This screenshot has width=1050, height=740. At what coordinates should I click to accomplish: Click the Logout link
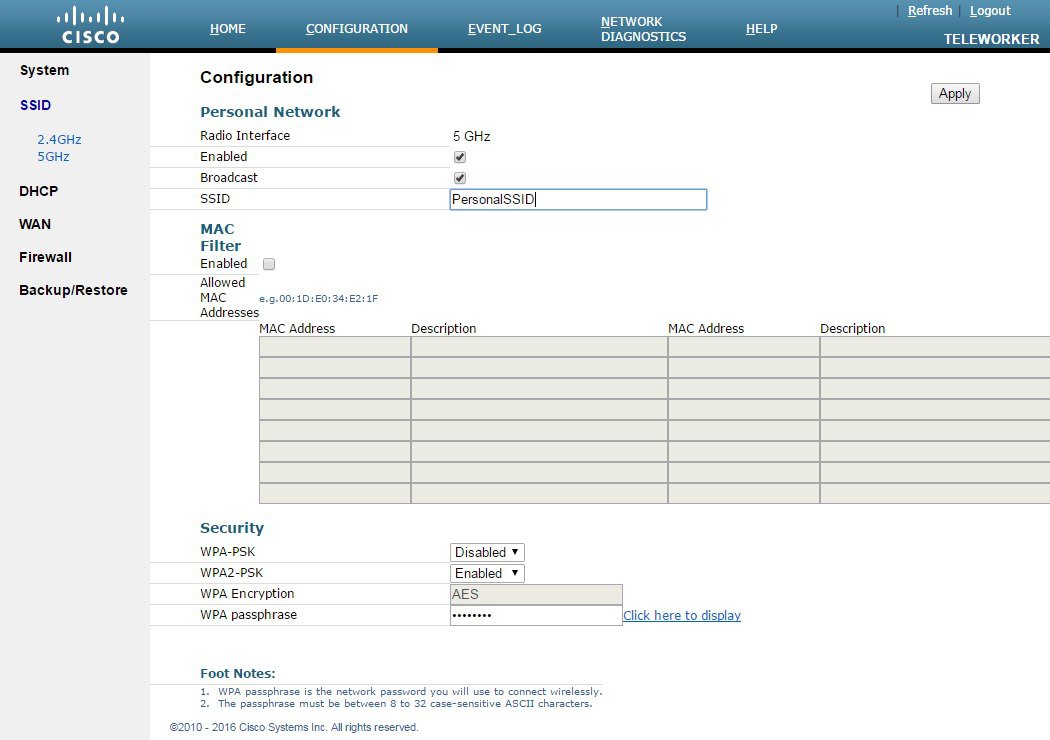point(990,10)
